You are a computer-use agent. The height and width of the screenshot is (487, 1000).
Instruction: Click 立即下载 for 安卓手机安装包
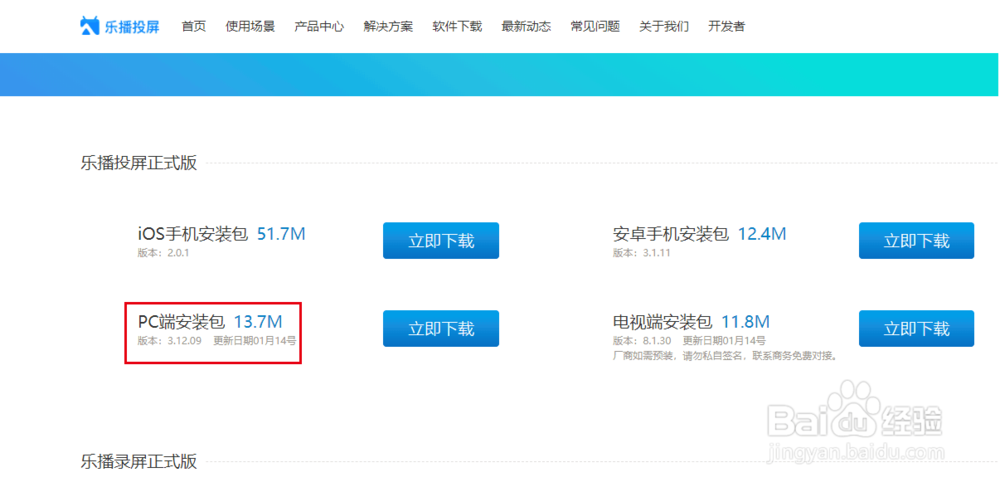[916, 240]
